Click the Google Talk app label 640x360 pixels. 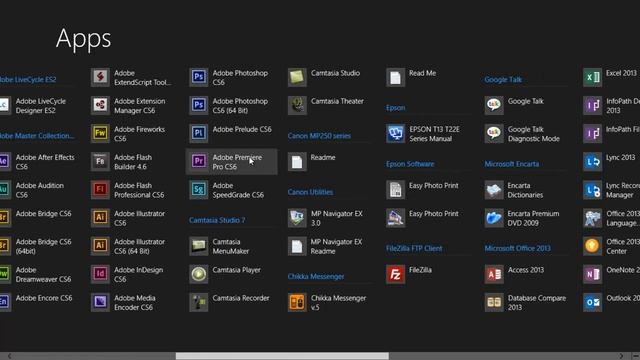point(525,101)
